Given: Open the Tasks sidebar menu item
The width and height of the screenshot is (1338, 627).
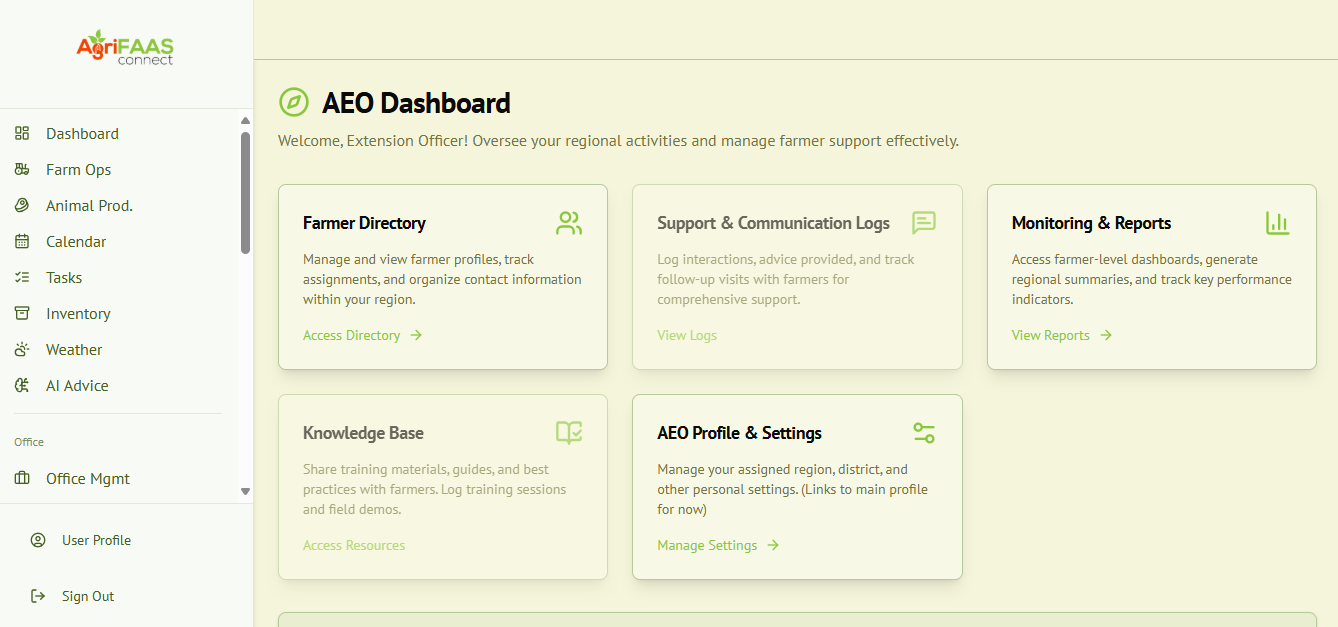Looking at the screenshot, I should [x=64, y=278].
